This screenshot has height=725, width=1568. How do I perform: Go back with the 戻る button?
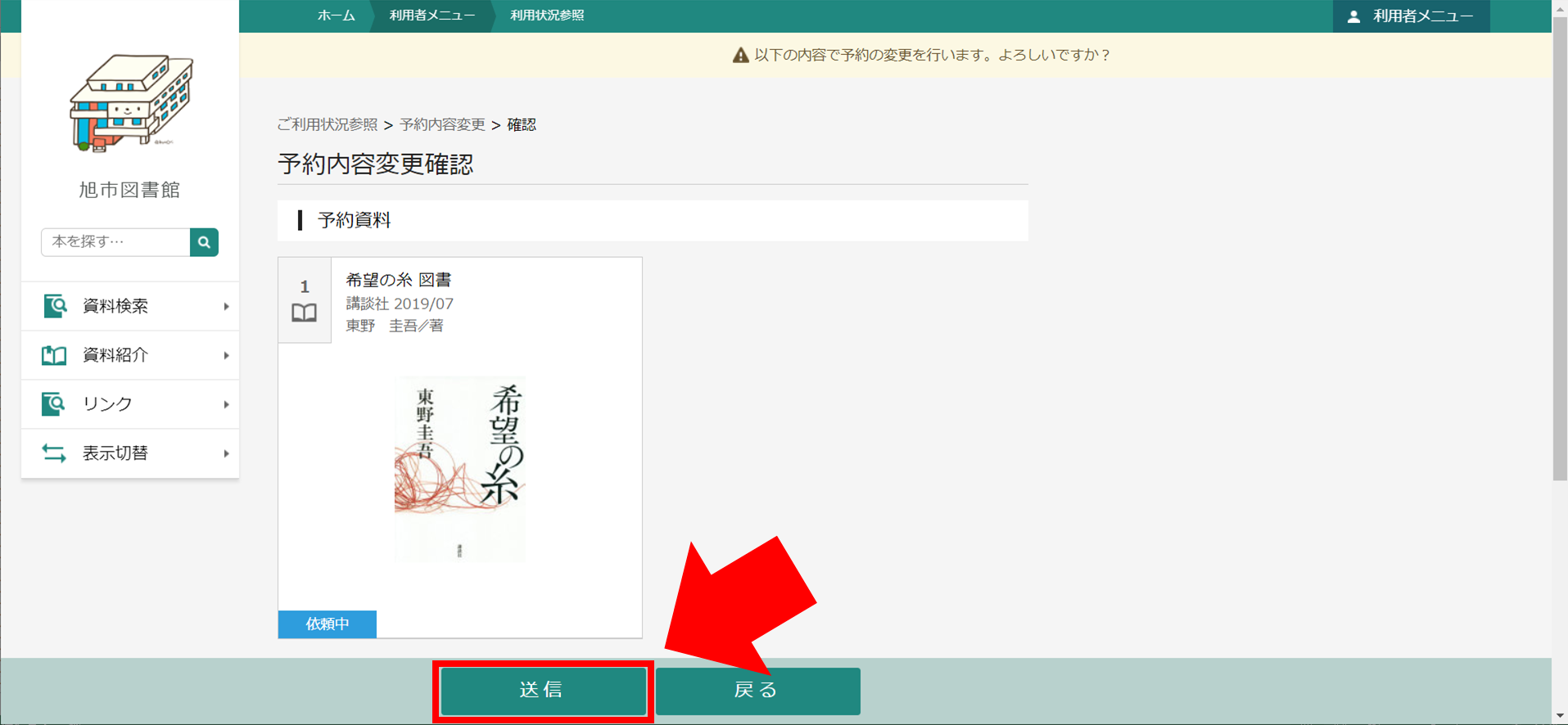pos(757,691)
